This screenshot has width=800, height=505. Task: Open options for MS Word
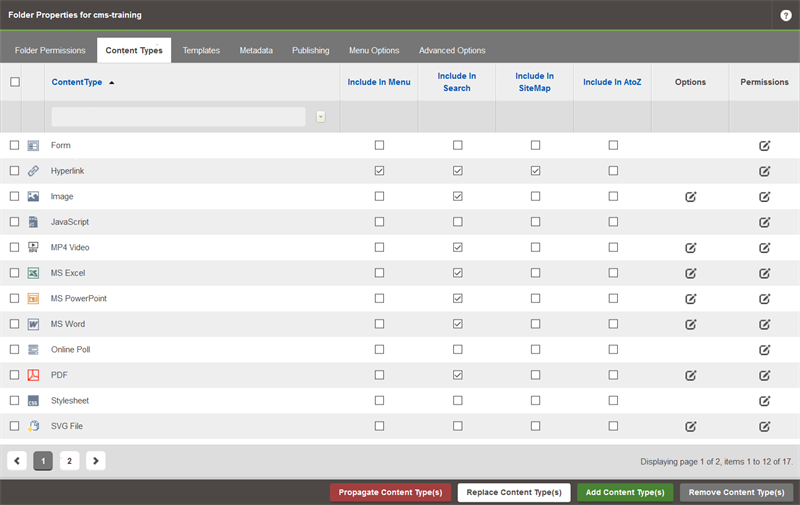point(690,324)
